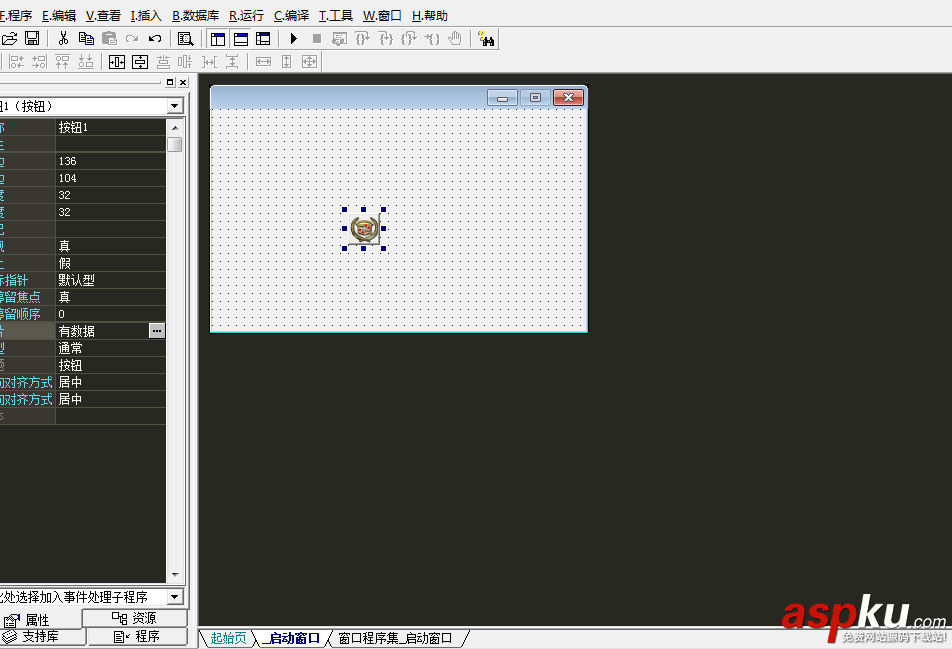
Task: Click the paste clipboard icon
Action: pos(109,39)
